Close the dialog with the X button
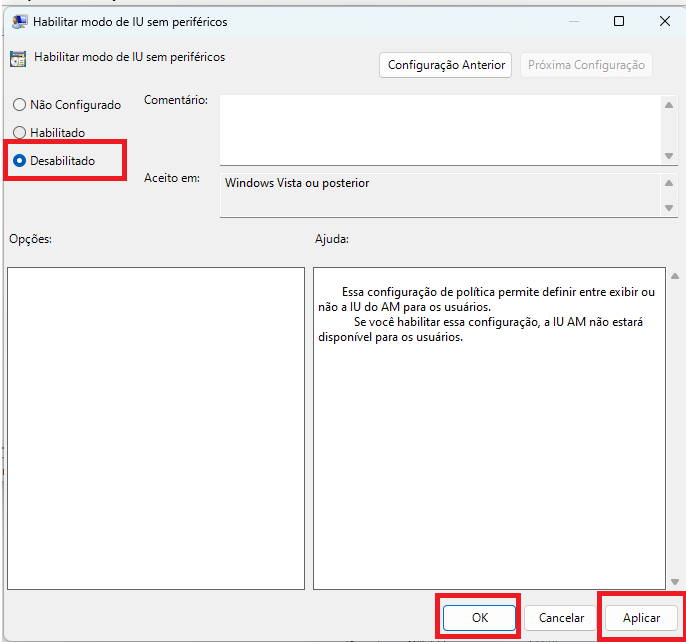Viewport: 686px width, 642px height. click(665, 21)
